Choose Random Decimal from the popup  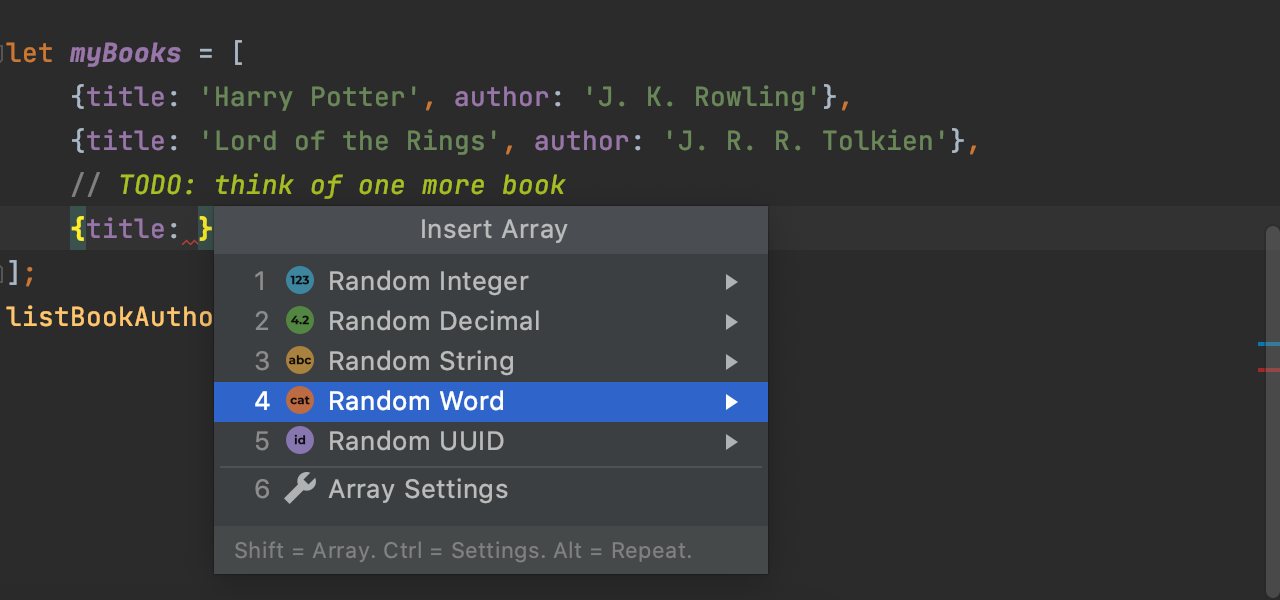[491, 321]
